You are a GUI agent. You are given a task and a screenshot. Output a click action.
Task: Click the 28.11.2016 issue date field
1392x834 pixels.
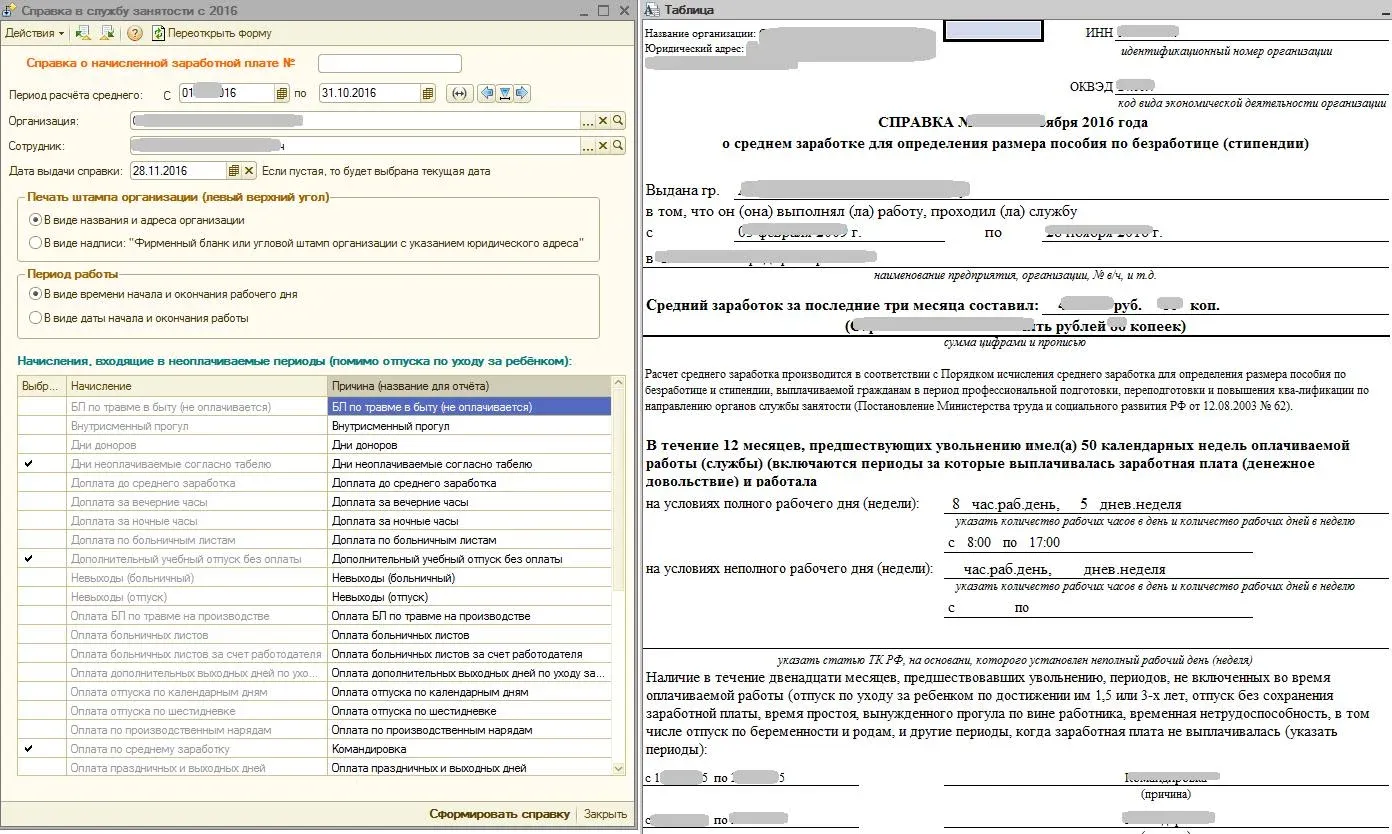click(179, 171)
